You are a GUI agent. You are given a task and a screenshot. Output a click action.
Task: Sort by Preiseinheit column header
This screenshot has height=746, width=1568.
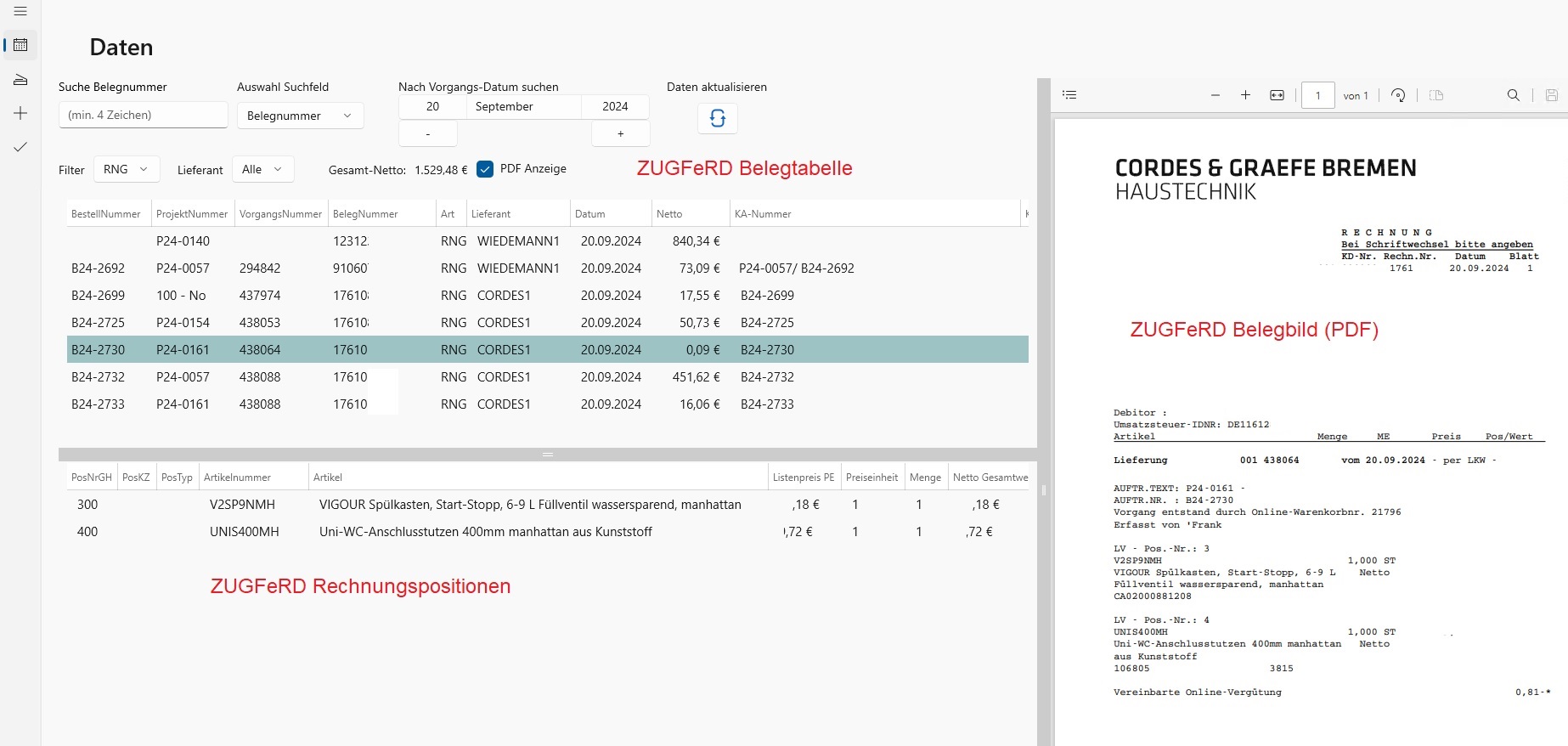pyautogui.click(x=872, y=478)
